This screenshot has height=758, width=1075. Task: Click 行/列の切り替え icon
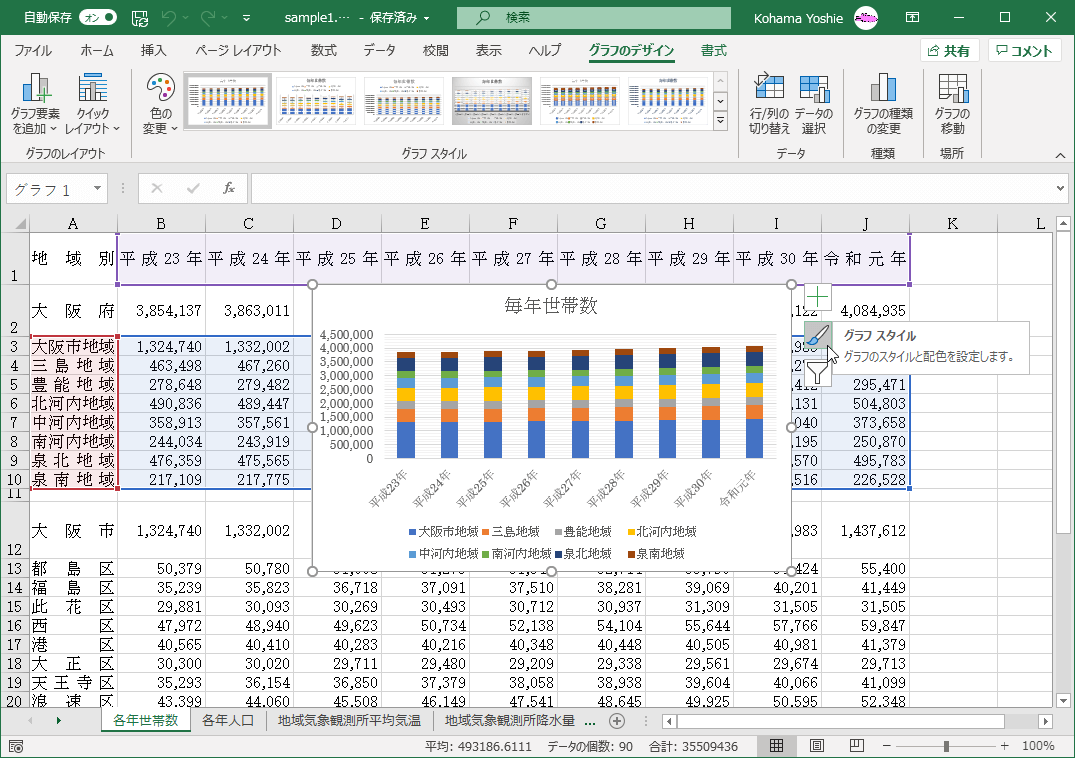[769, 90]
